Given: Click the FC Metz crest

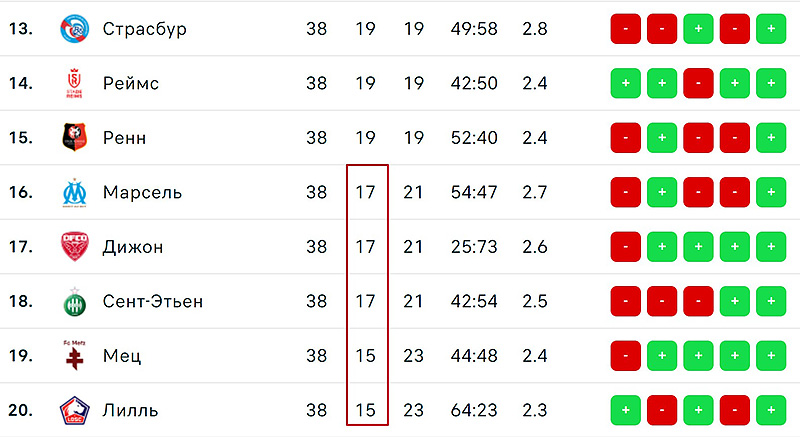Looking at the screenshot, I should click(x=74, y=355).
